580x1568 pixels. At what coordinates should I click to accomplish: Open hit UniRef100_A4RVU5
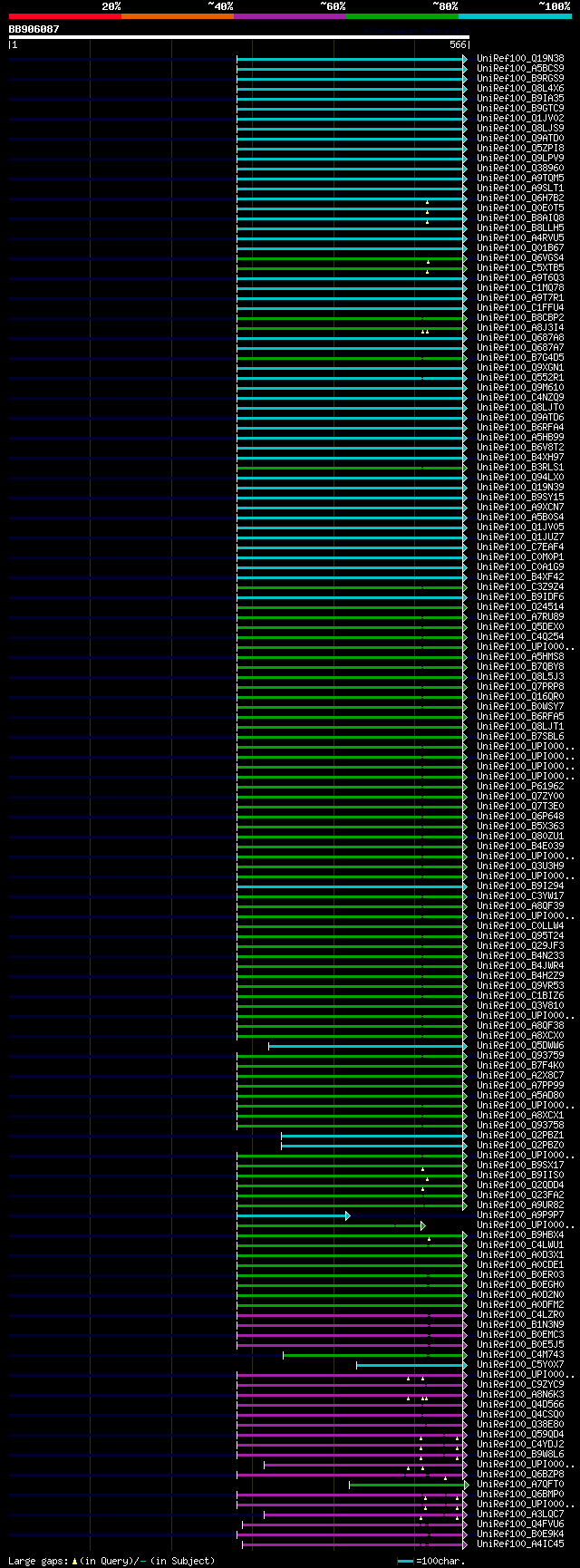click(520, 237)
